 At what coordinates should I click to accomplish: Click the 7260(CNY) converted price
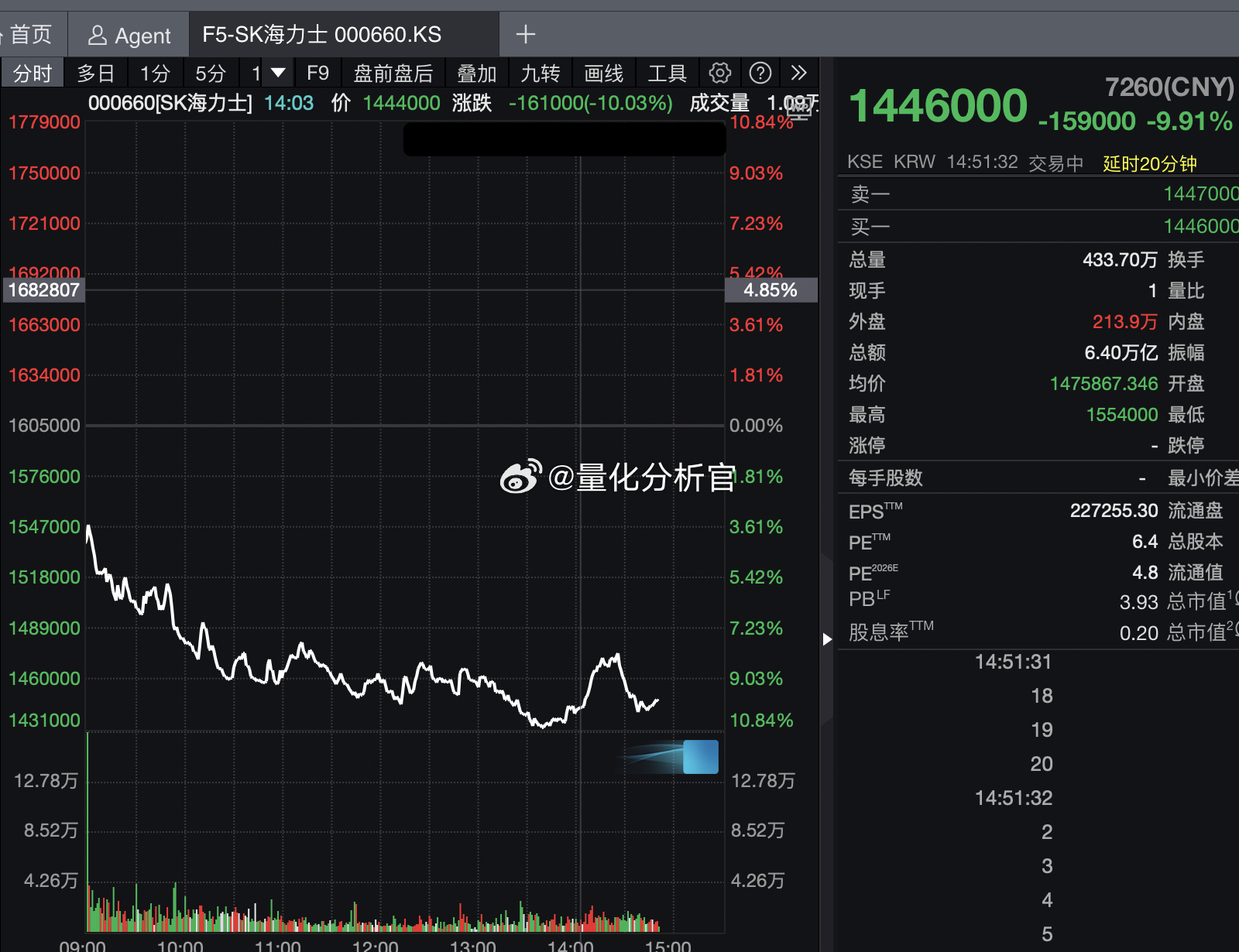point(1169,87)
